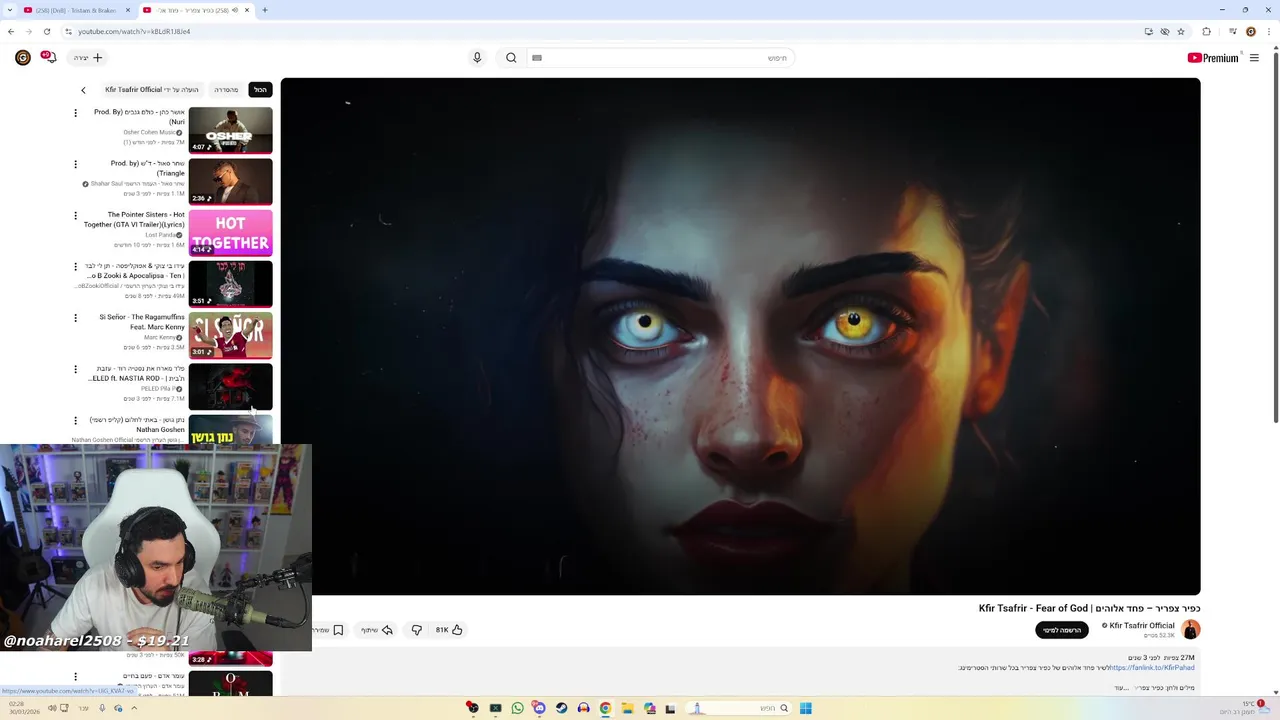Open options menu for Osher Cohen video
1280x720 pixels.
(x=75, y=113)
